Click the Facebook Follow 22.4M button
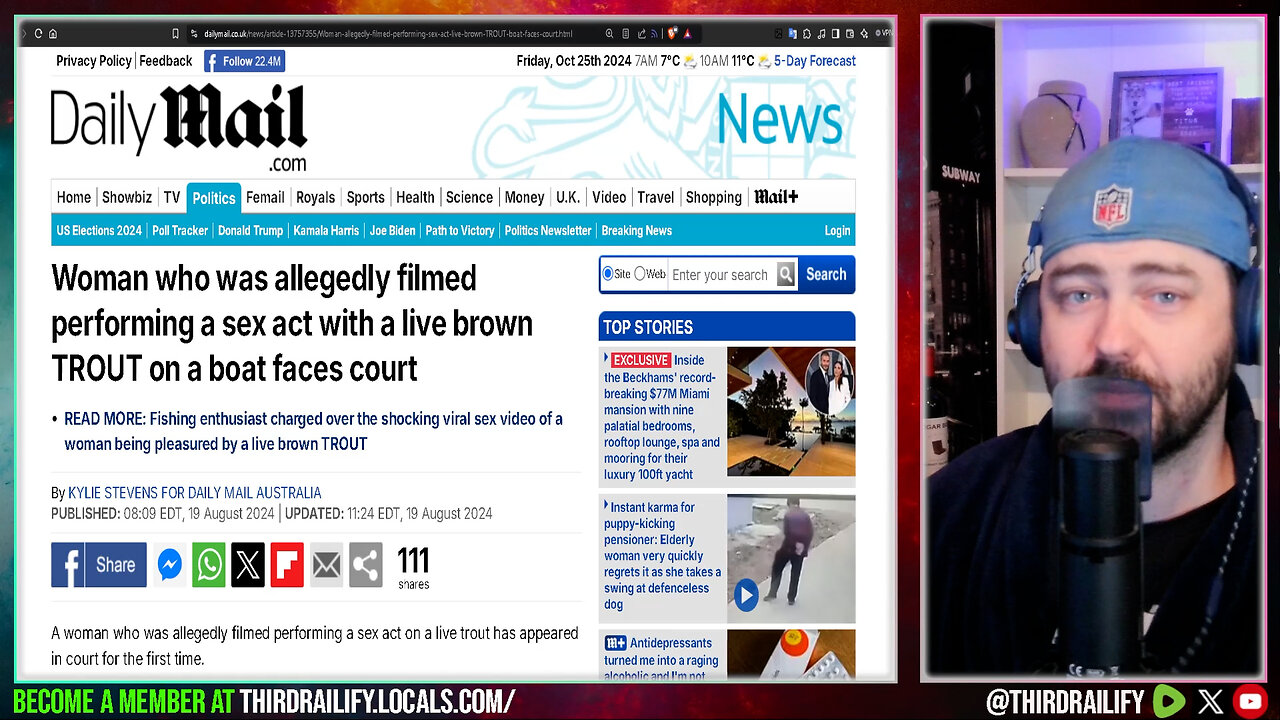This screenshot has height=720, width=1280. pos(245,61)
